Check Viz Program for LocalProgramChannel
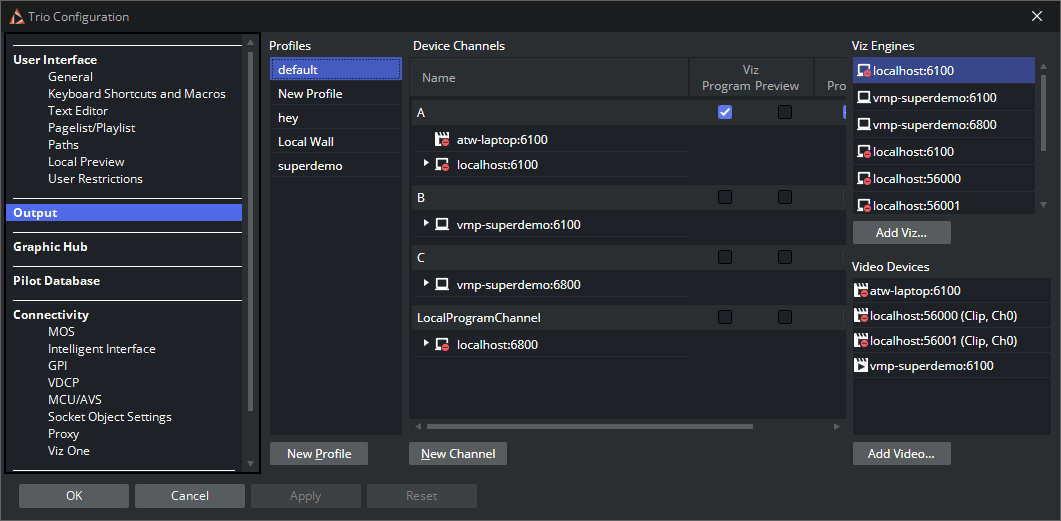The height and width of the screenshot is (521, 1061). (x=725, y=317)
